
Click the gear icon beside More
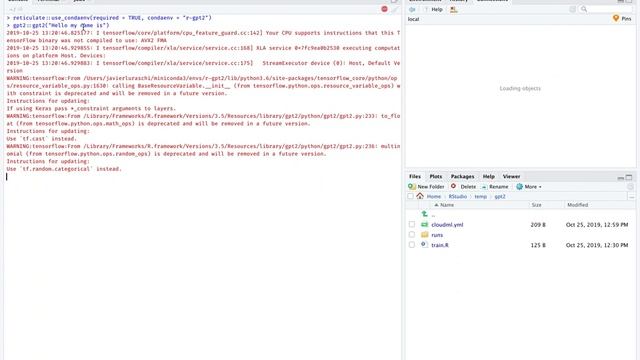click(519, 187)
